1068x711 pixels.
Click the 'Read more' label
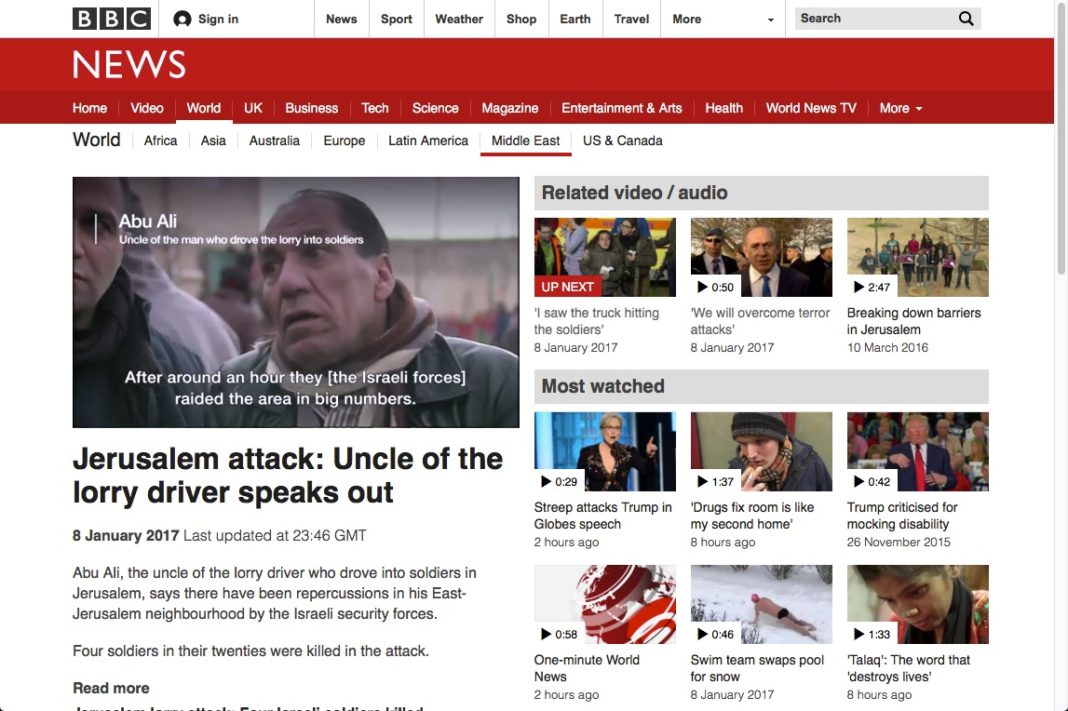pyautogui.click(x=111, y=688)
